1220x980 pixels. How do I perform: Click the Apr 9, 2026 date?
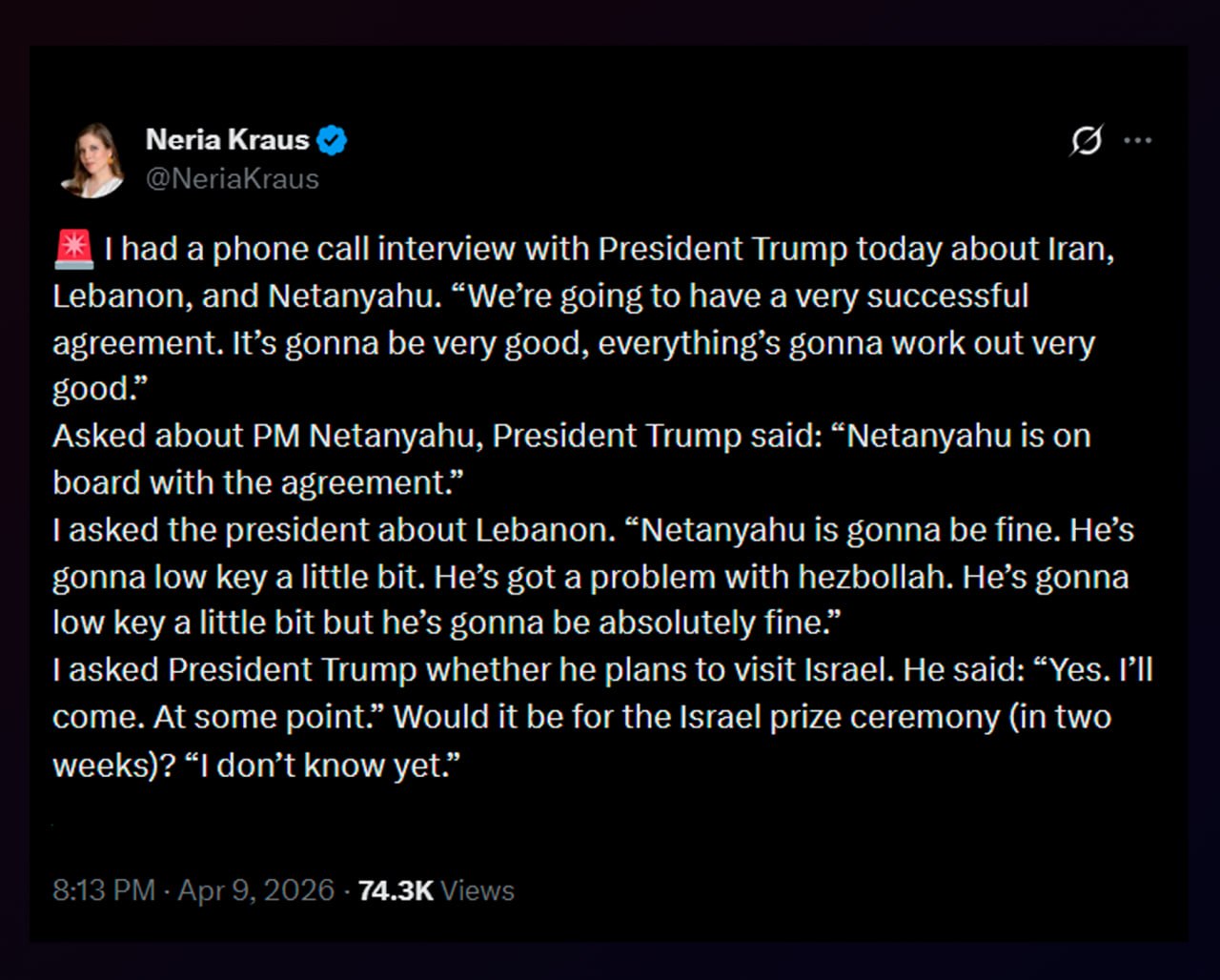pyautogui.click(x=256, y=890)
